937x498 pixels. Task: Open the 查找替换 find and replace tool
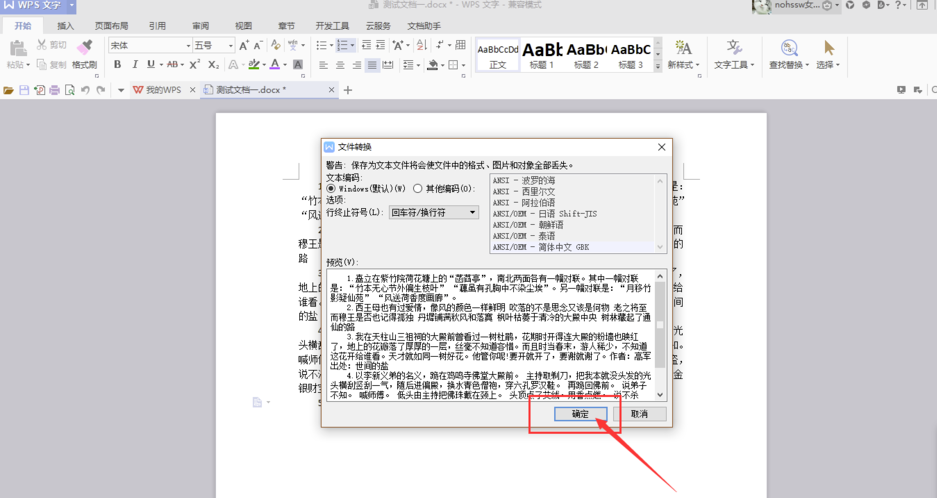[x=789, y=52]
